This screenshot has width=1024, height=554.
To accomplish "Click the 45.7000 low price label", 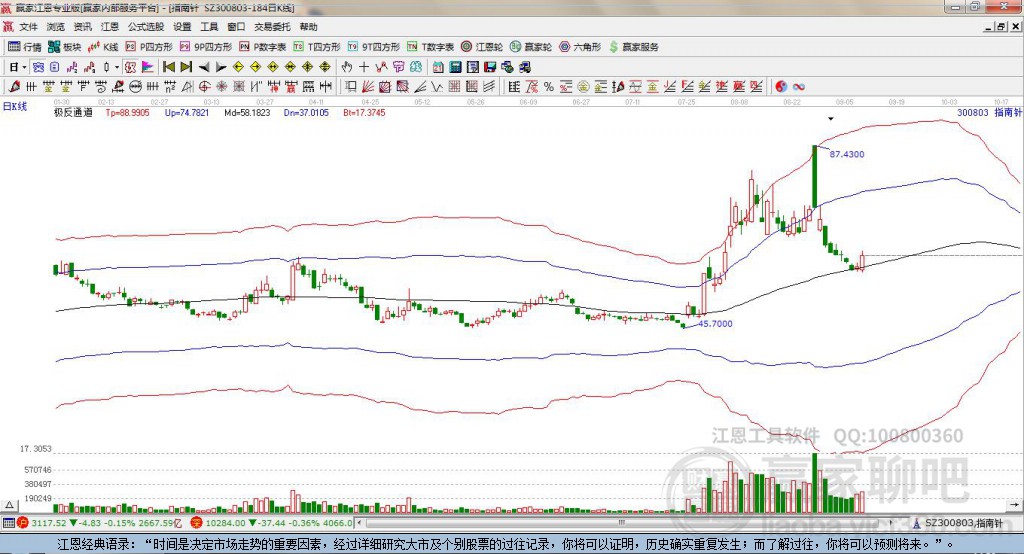I will tap(716, 323).
